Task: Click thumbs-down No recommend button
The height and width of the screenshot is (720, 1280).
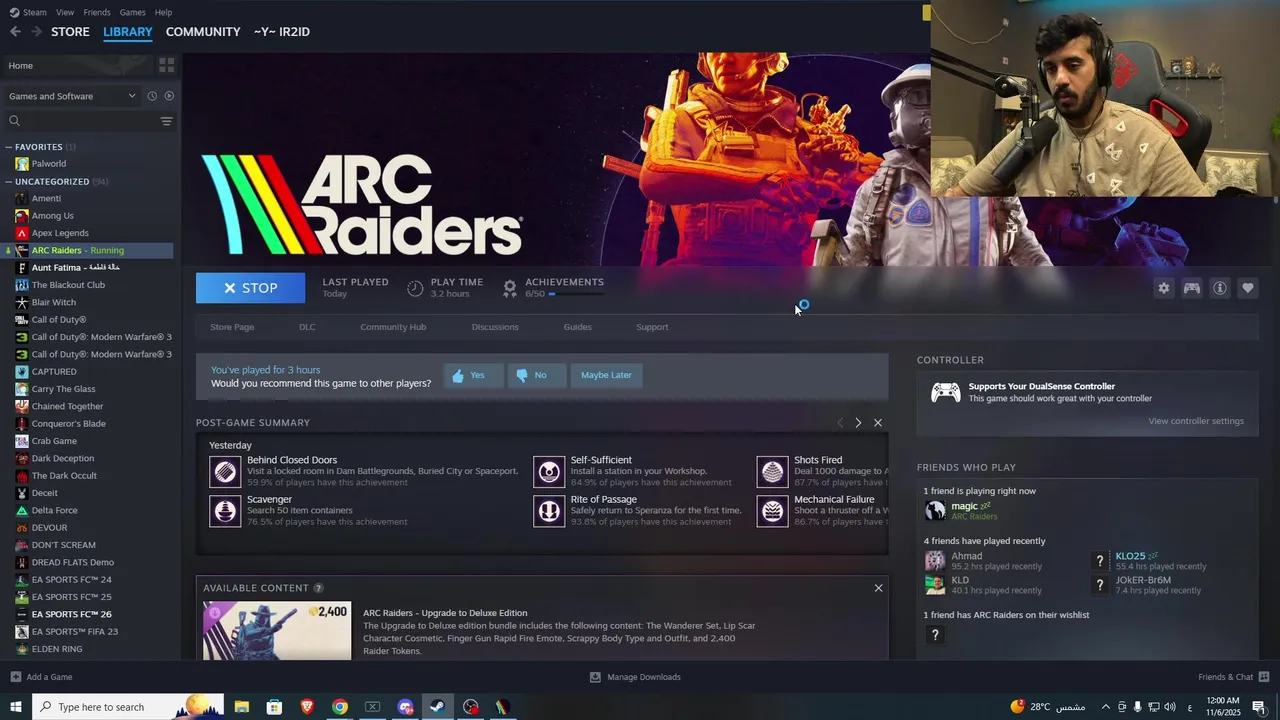Action: click(x=536, y=375)
